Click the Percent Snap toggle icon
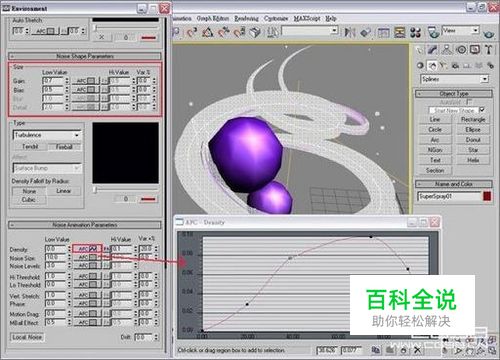 click(x=223, y=32)
